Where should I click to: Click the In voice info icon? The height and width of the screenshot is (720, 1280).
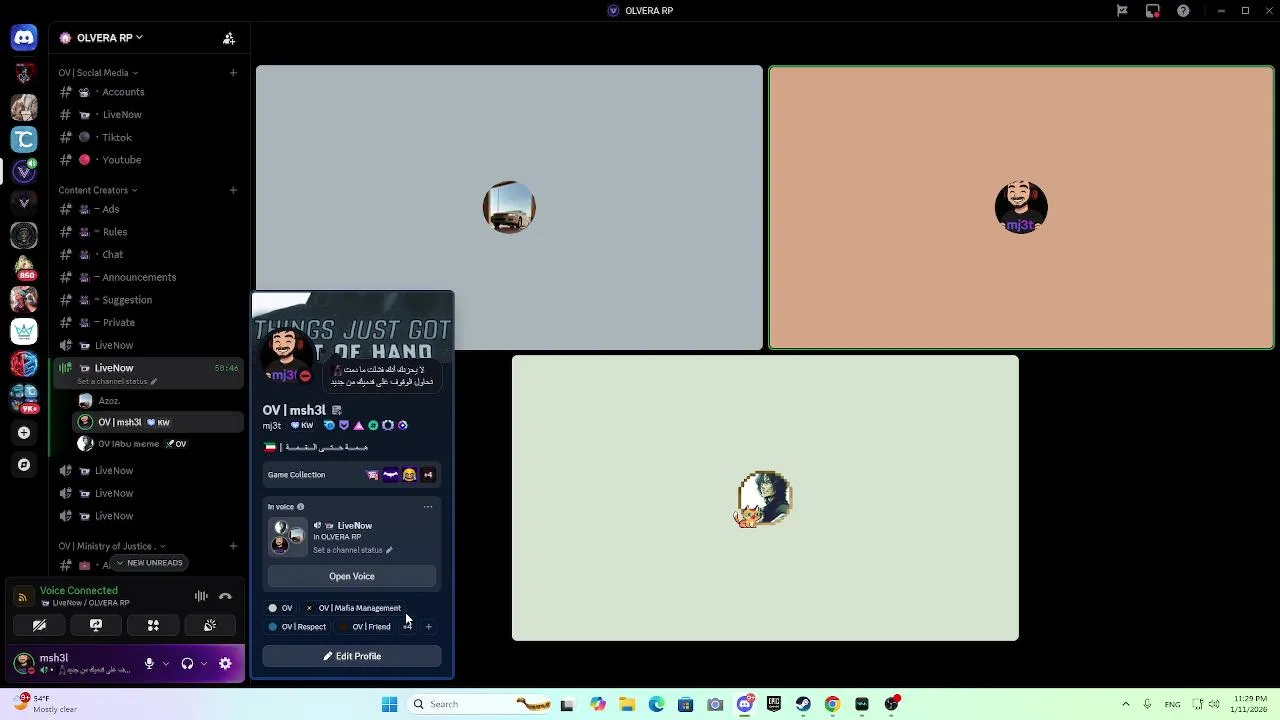(300, 507)
